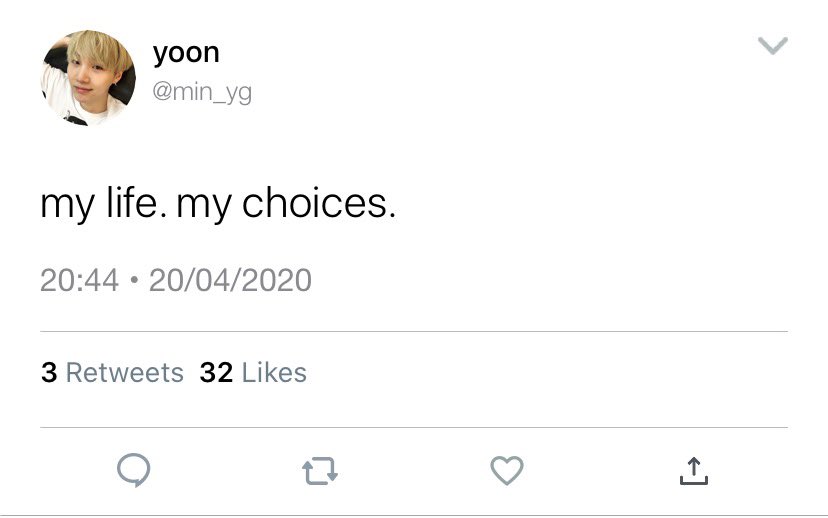Click the dot separator between time and date
This screenshot has width=828, height=518.
click(x=134, y=279)
